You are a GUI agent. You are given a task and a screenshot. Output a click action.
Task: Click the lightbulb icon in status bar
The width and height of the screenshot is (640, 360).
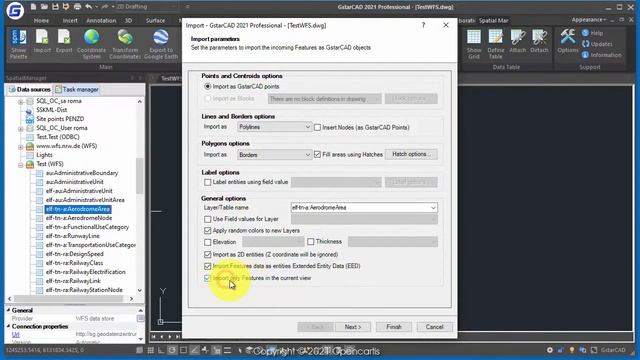pyautogui.click(x=572, y=350)
